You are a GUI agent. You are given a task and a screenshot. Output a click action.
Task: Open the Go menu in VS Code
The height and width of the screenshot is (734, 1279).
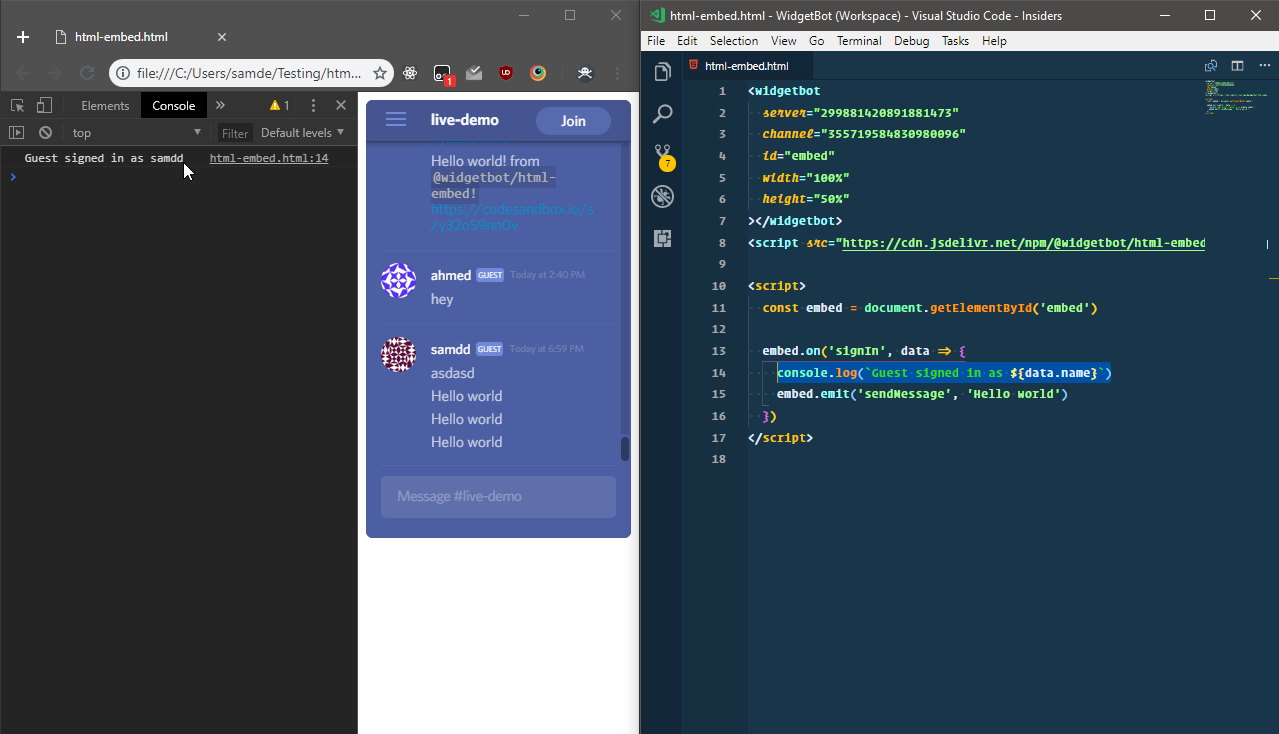(x=817, y=41)
